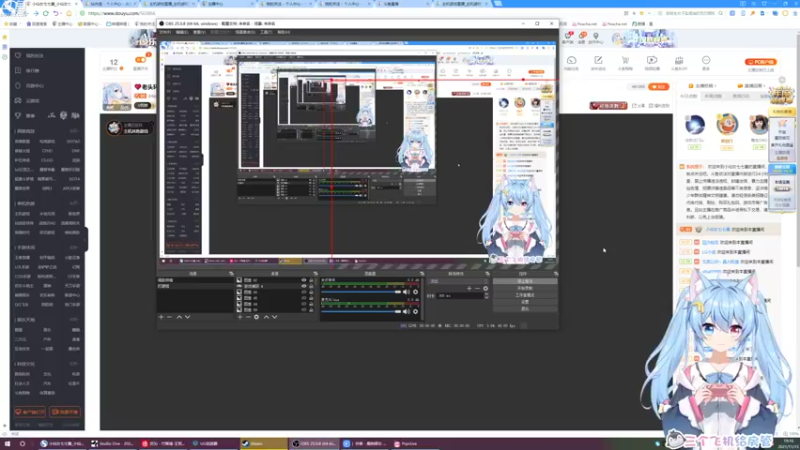
Task: Click Start Recording button in OBS controls
Action: coord(525,288)
